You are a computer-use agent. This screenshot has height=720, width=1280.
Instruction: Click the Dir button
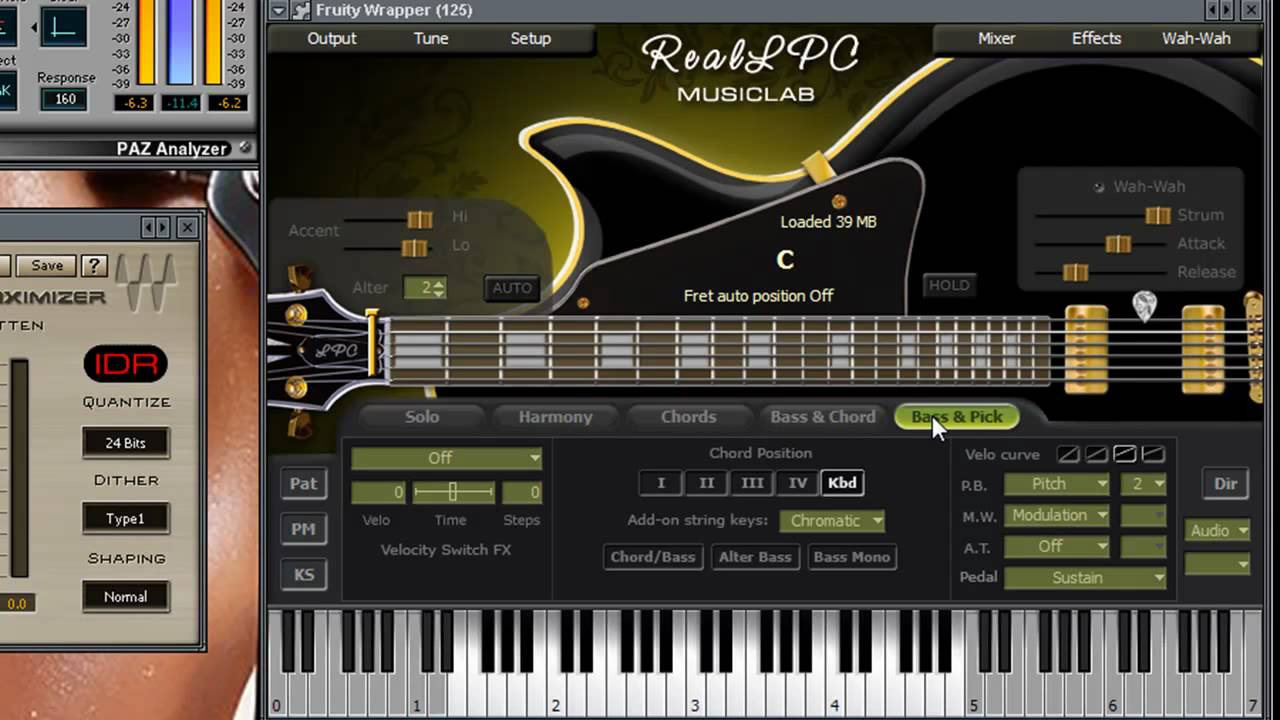1226,483
